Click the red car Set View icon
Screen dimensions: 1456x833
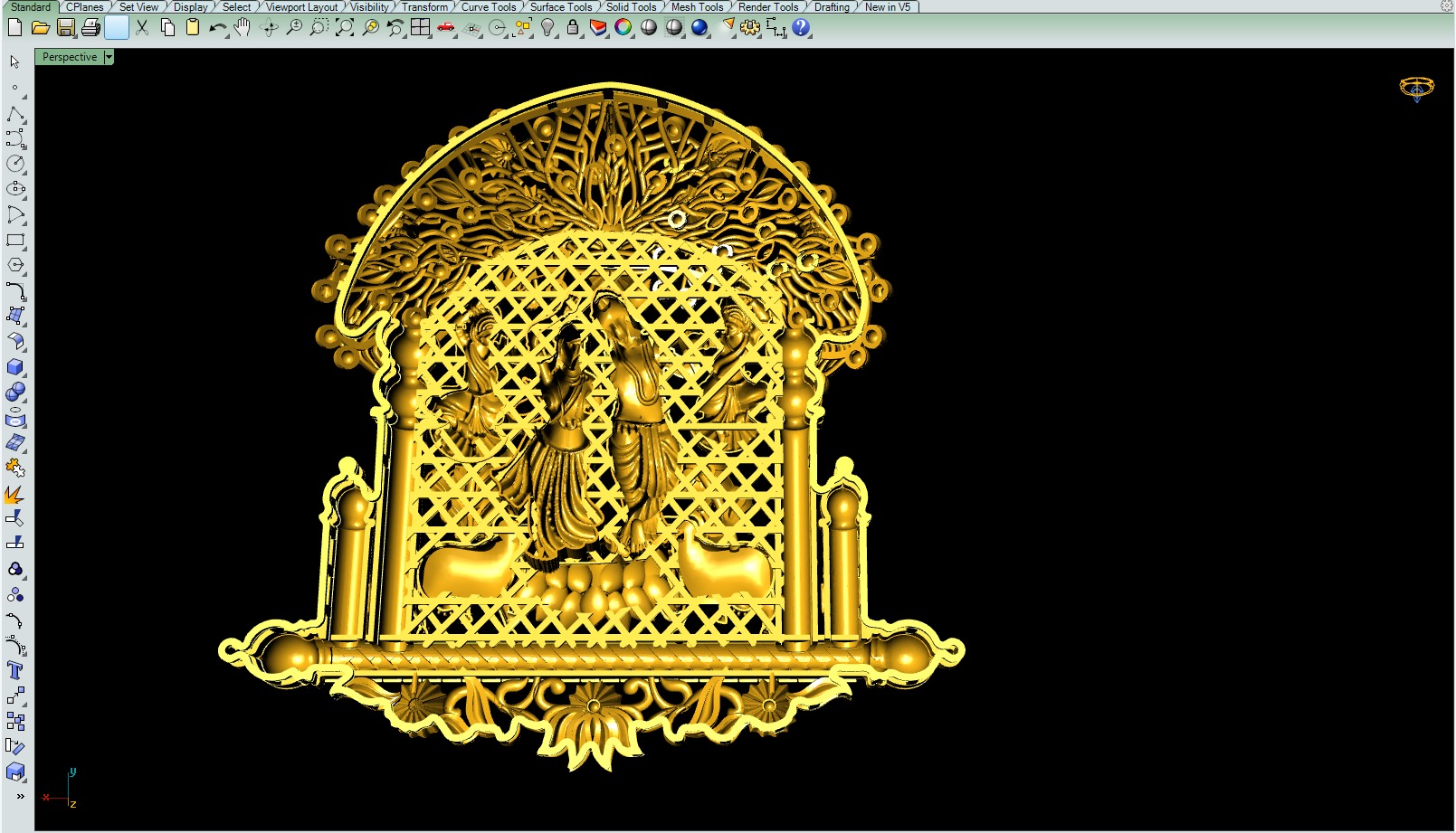[x=446, y=28]
